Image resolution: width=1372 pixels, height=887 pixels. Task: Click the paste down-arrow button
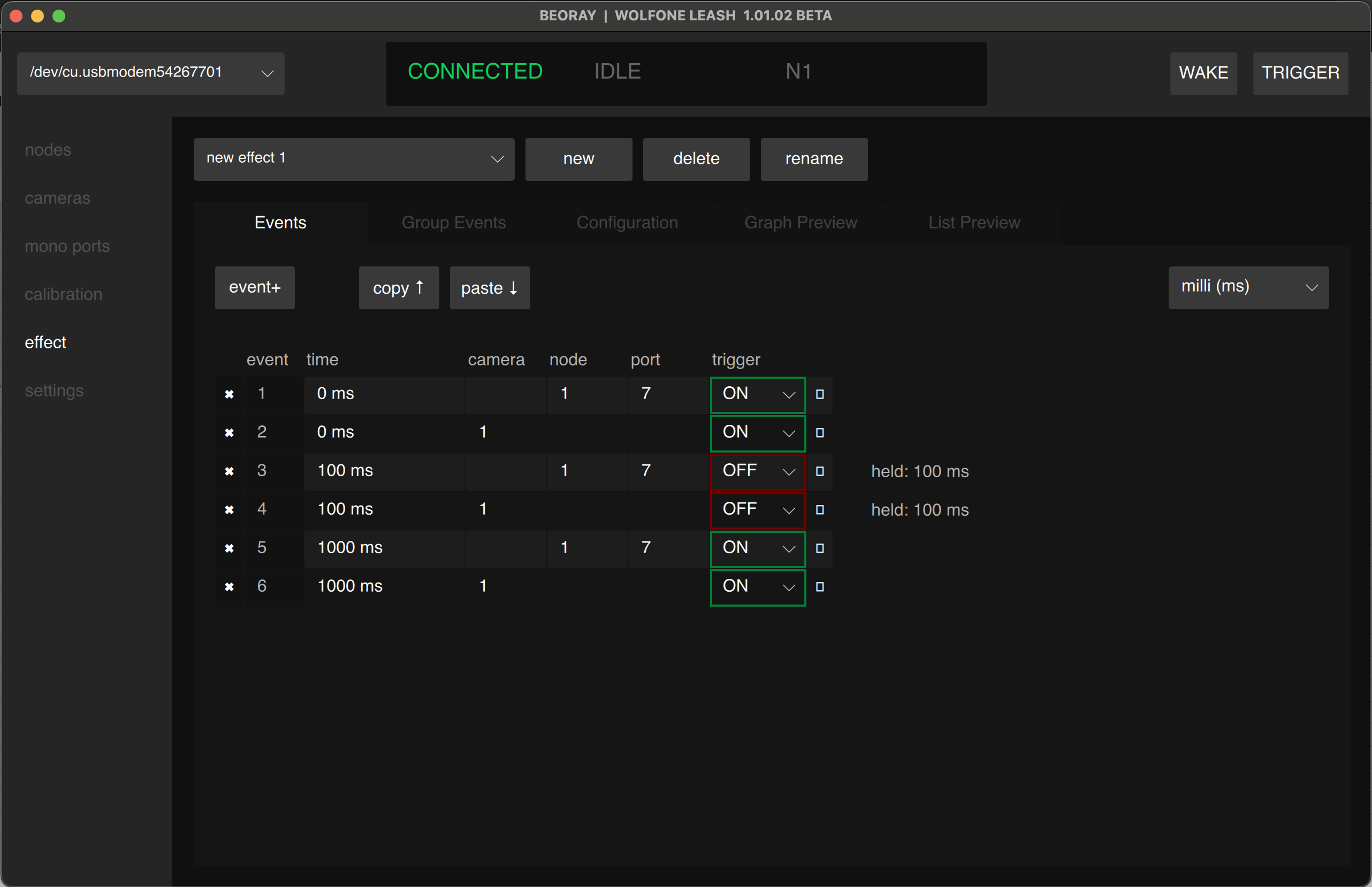[x=490, y=288]
